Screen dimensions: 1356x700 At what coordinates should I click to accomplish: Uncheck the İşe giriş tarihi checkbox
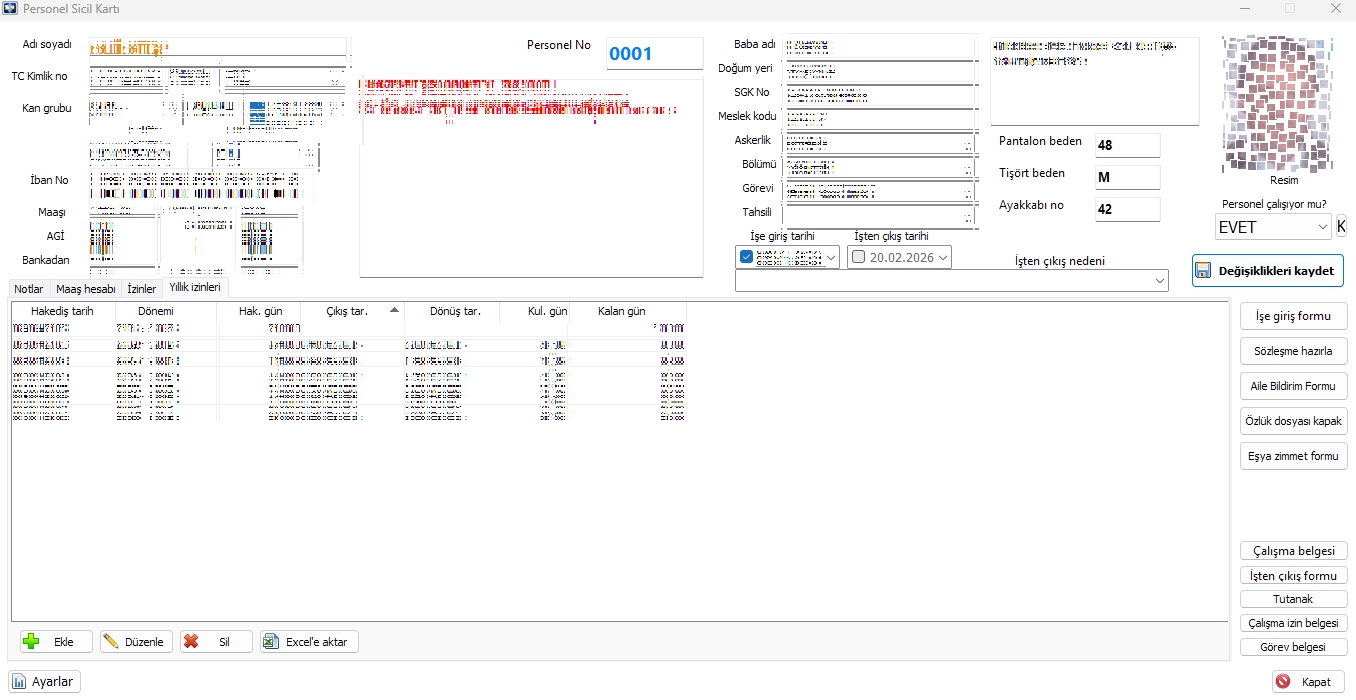point(747,257)
